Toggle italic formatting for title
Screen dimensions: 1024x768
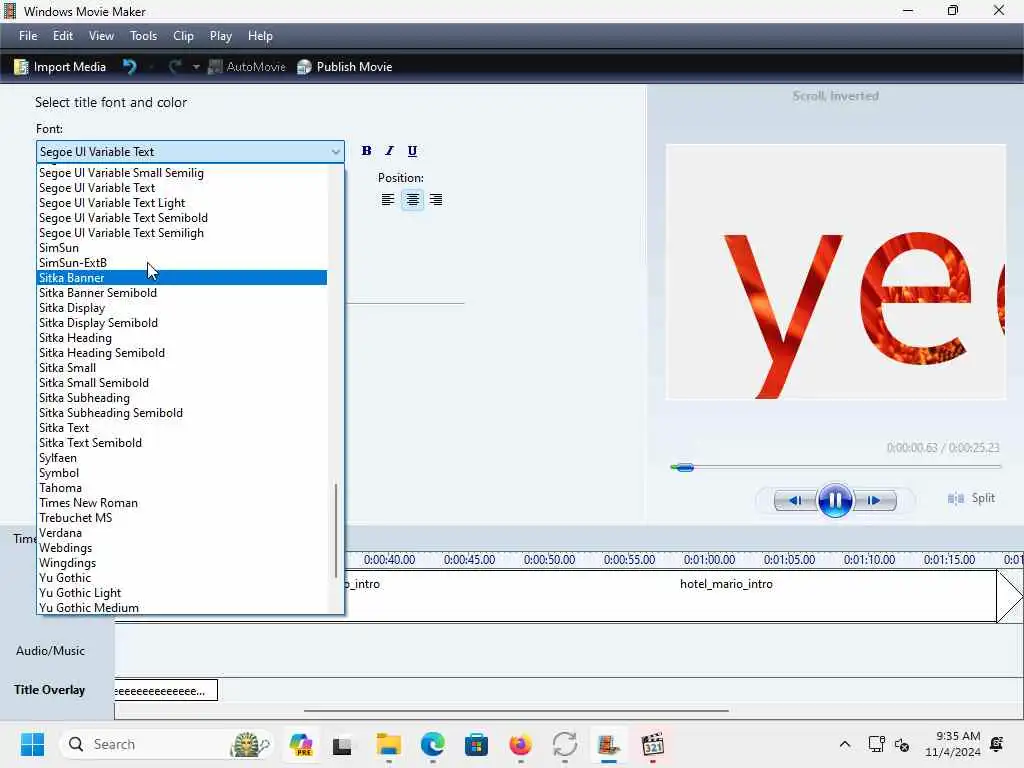tap(389, 151)
